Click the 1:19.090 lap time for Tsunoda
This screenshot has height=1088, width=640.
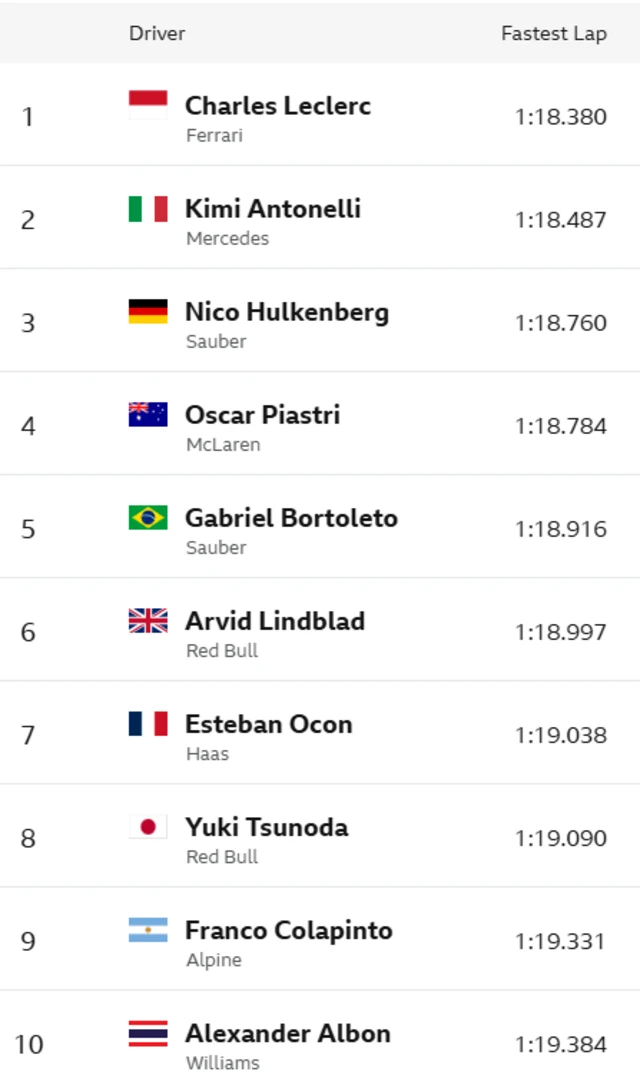click(x=561, y=838)
